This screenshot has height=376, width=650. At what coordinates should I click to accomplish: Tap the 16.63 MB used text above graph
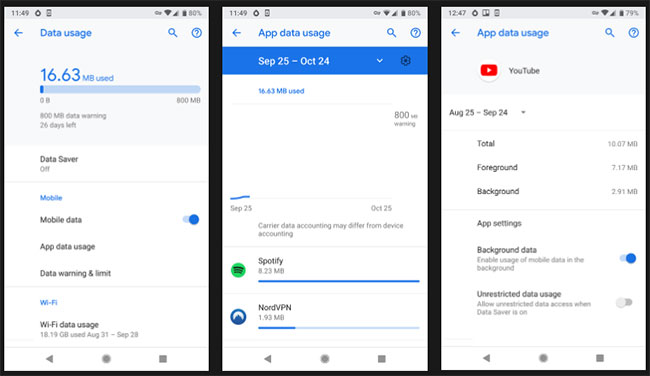tap(281, 91)
